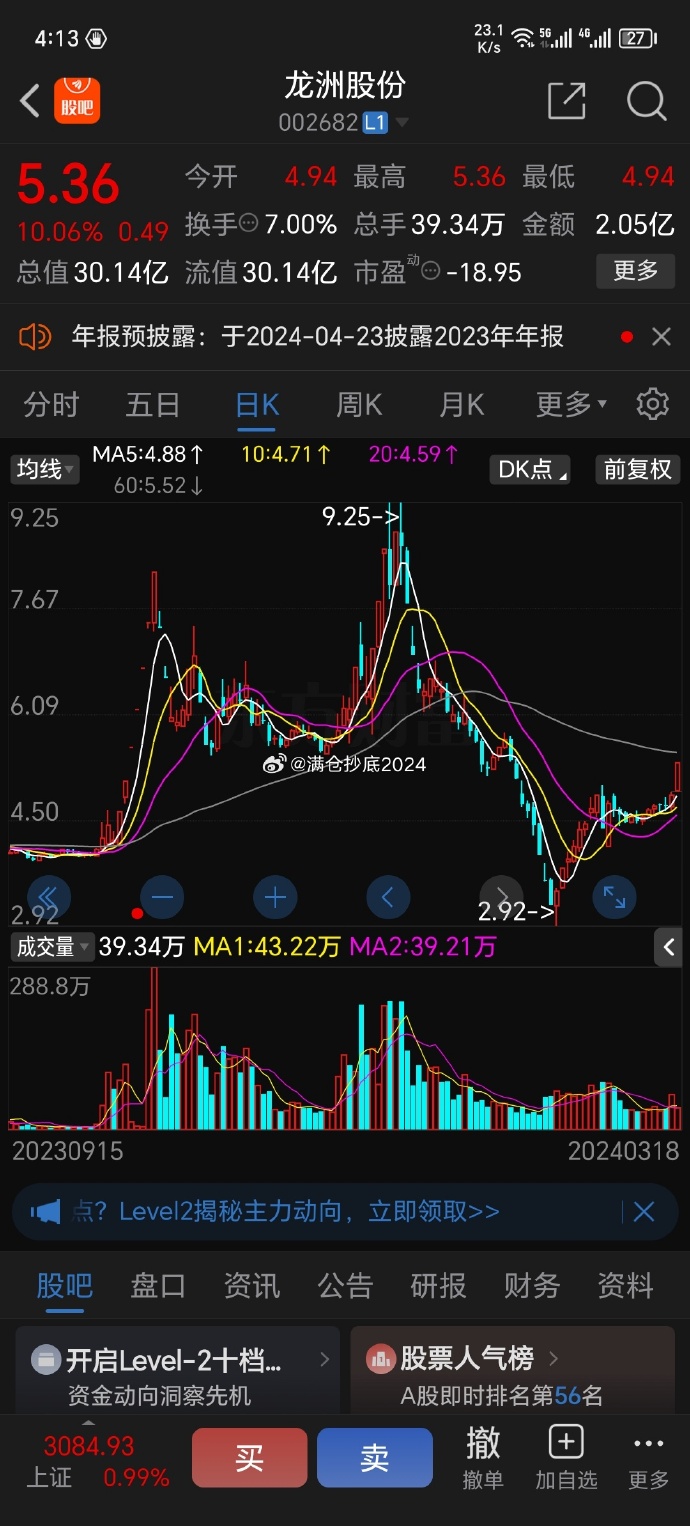
Task: Switch to 五日 chart tab
Action: click(x=153, y=404)
